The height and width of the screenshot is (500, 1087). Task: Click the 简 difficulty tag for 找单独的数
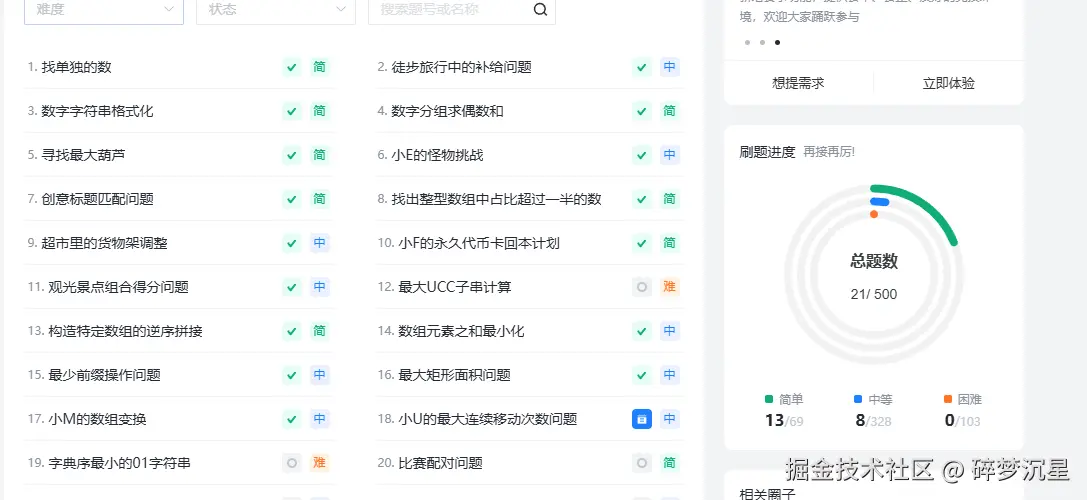click(320, 67)
